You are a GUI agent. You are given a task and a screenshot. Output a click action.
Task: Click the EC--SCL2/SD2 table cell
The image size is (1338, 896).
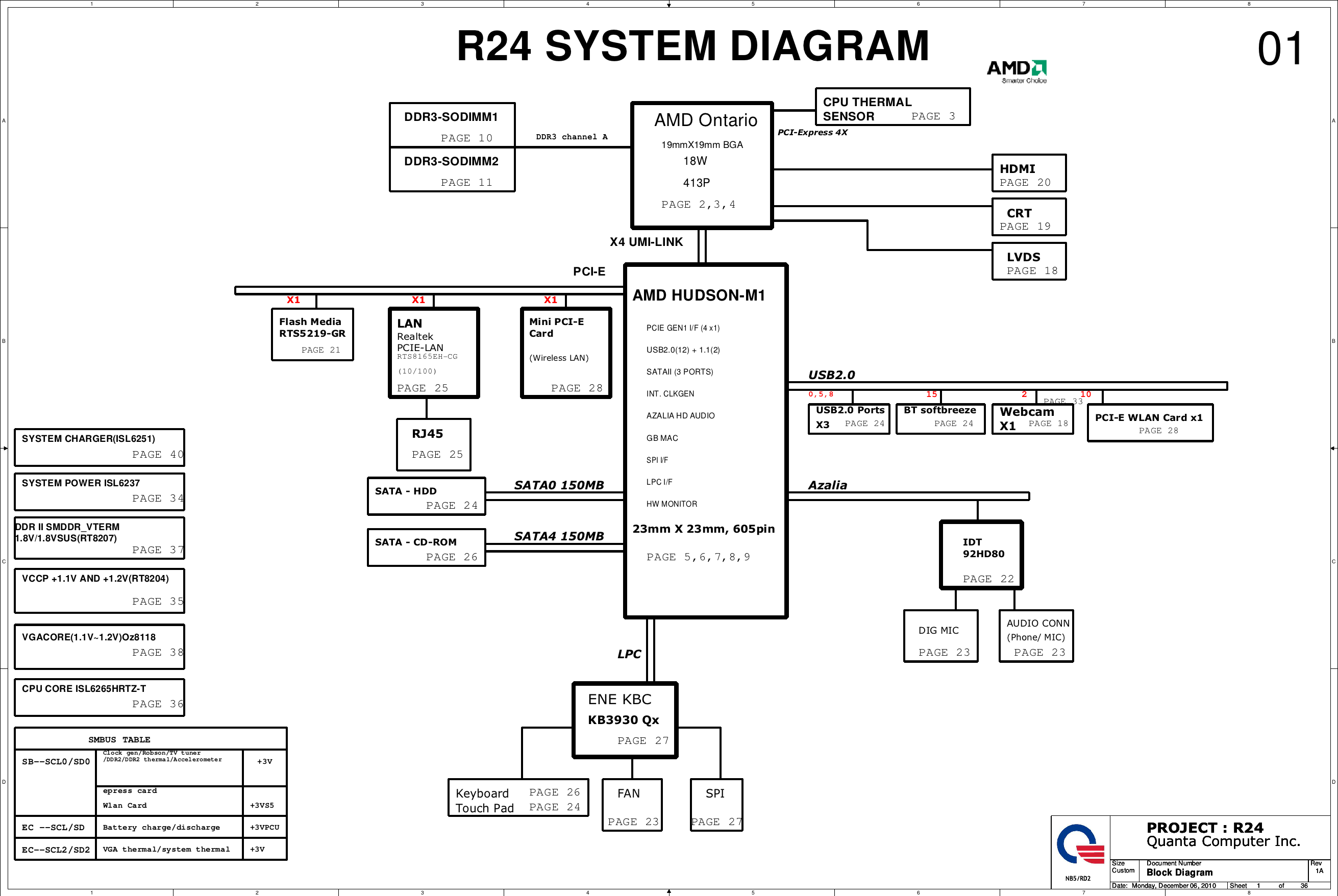(56, 850)
